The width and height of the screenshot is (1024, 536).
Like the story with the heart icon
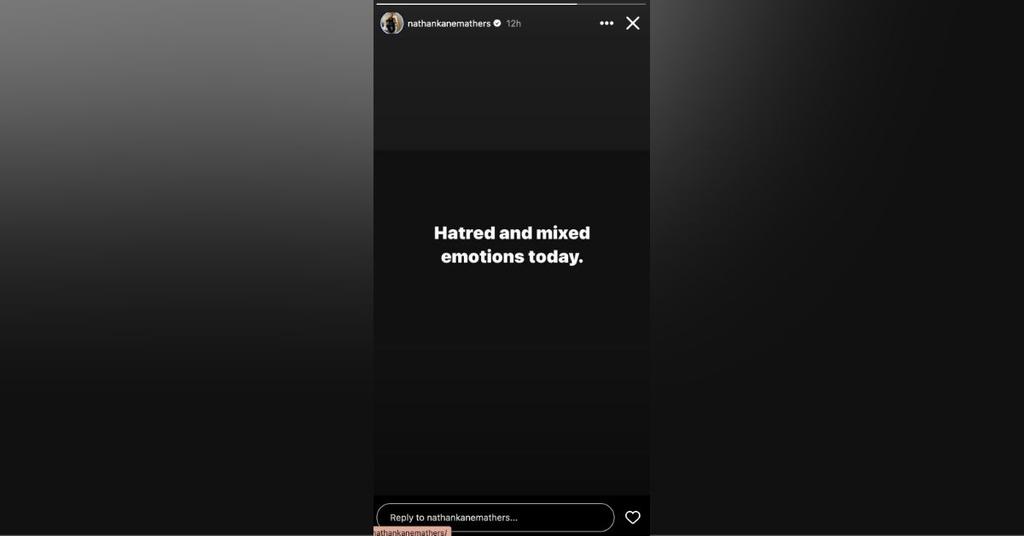(x=632, y=518)
